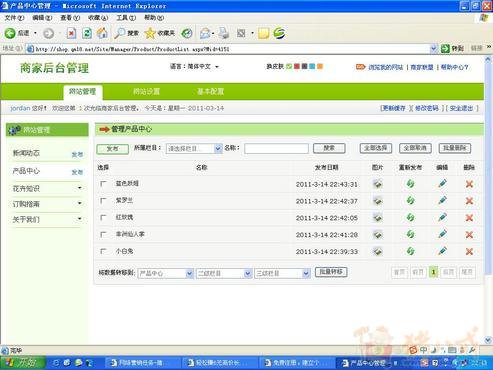Switch to the 基本配置 tab
Viewport: 493px width, 370px height.
click(210, 91)
